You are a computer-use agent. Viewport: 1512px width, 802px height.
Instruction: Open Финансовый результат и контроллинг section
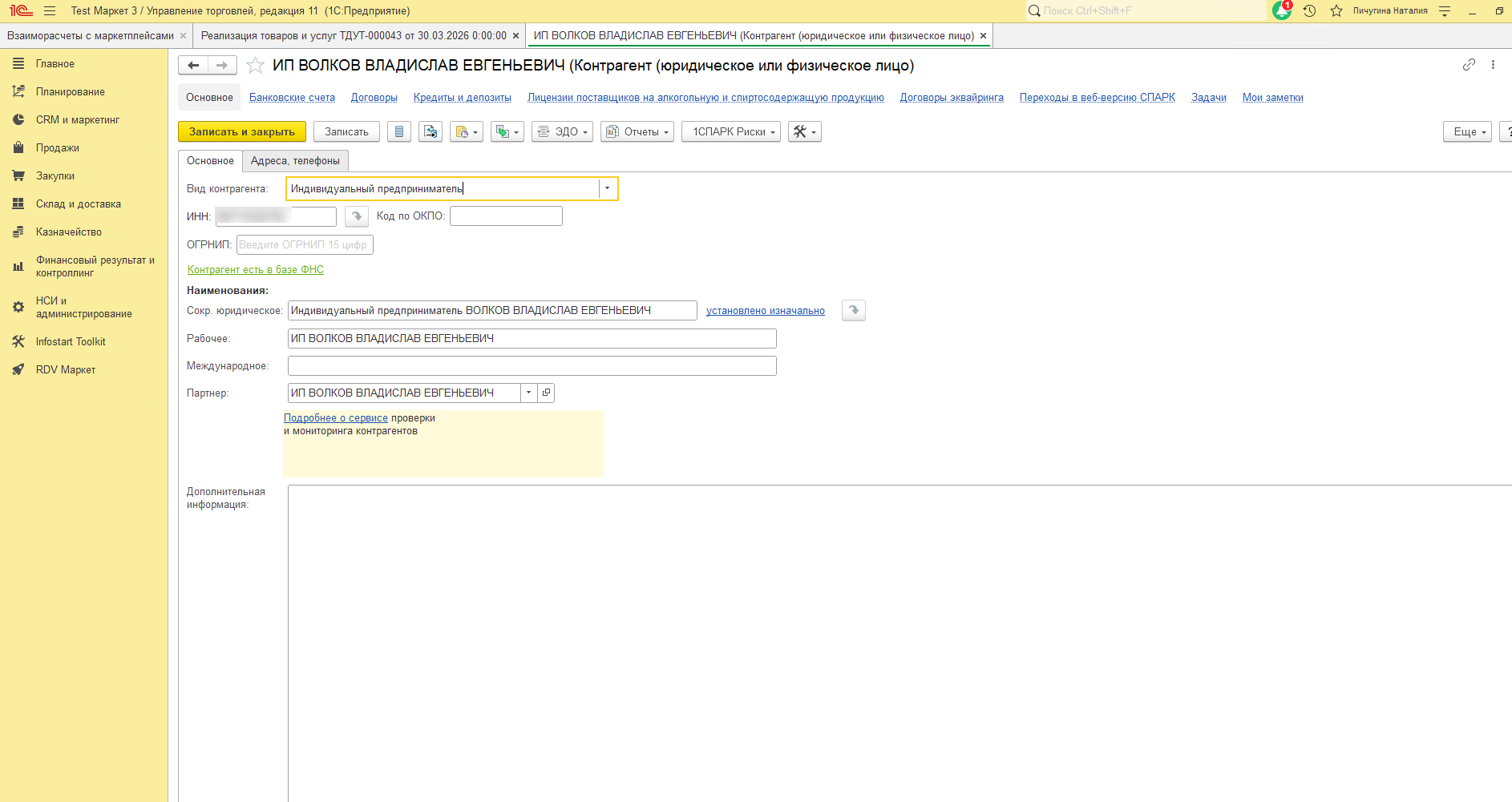(84, 267)
